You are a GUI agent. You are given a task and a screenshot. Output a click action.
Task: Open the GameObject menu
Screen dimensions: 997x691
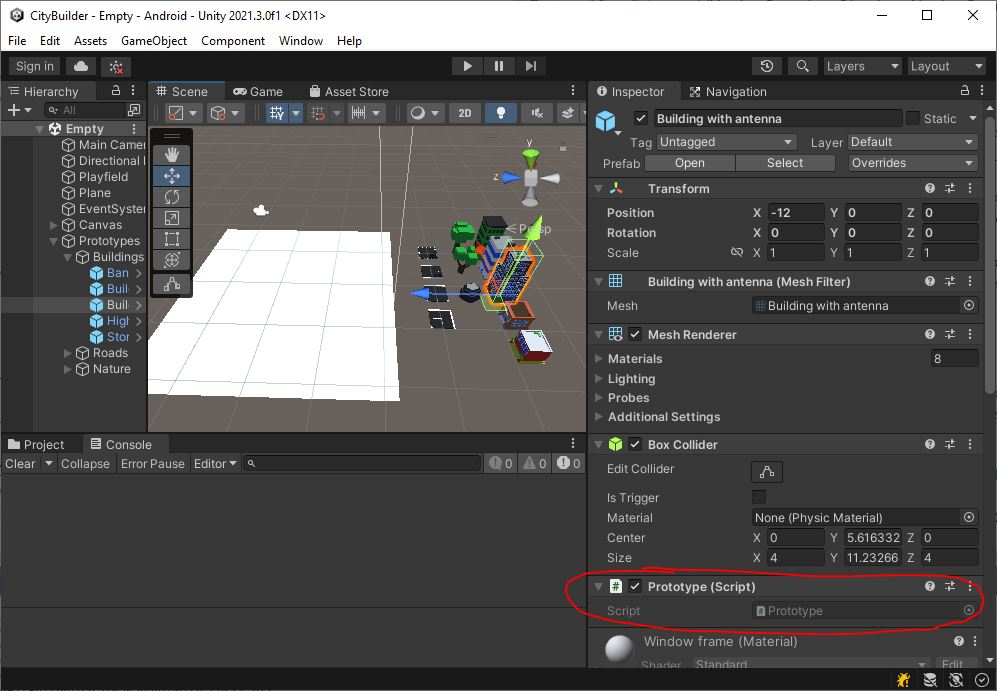(154, 41)
